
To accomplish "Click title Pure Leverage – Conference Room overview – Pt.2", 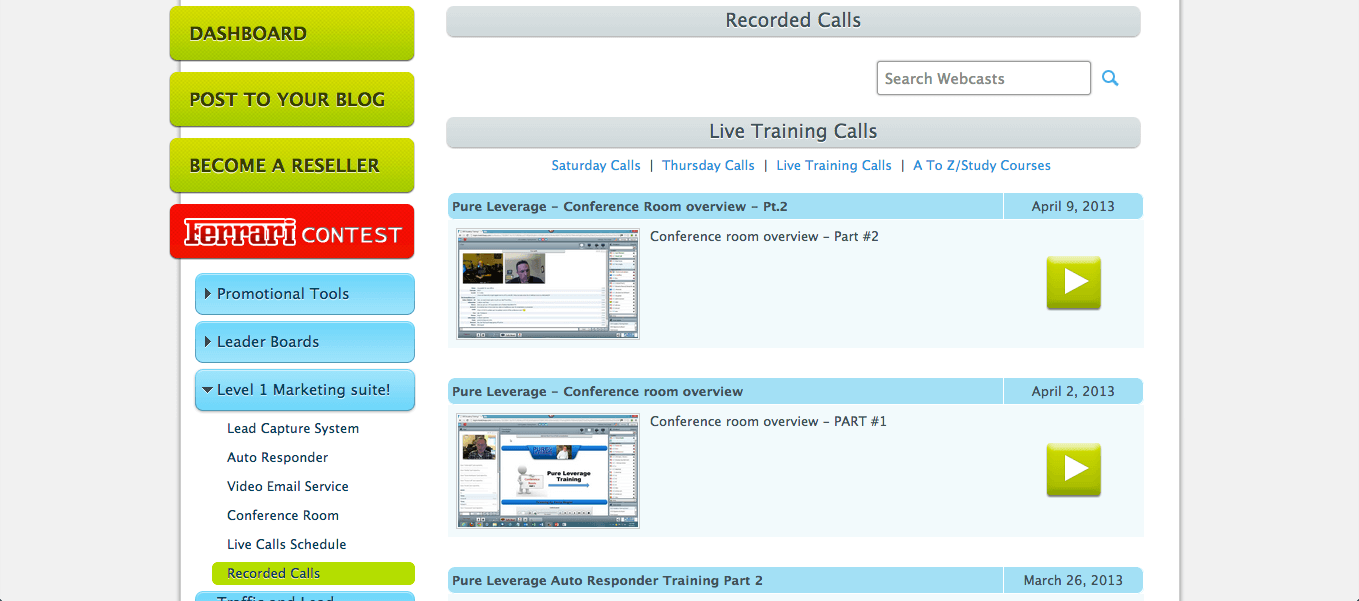I will click(620, 207).
